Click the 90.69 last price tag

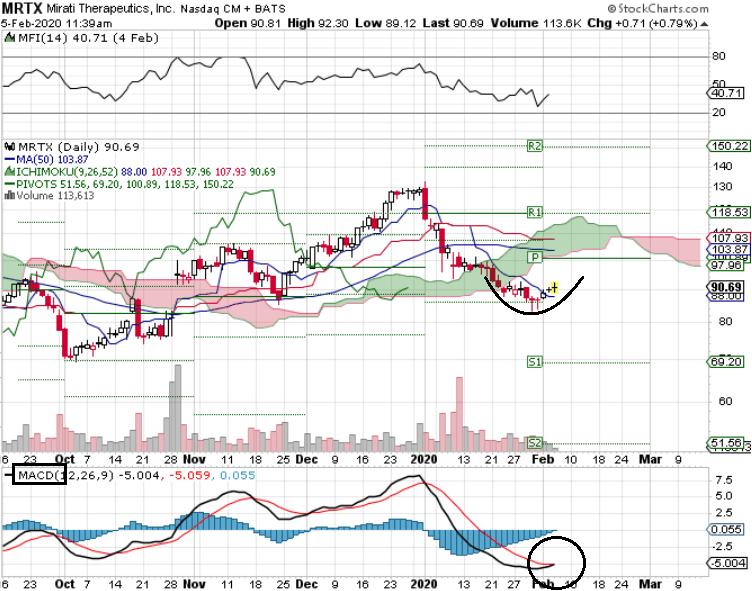(x=727, y=287)
